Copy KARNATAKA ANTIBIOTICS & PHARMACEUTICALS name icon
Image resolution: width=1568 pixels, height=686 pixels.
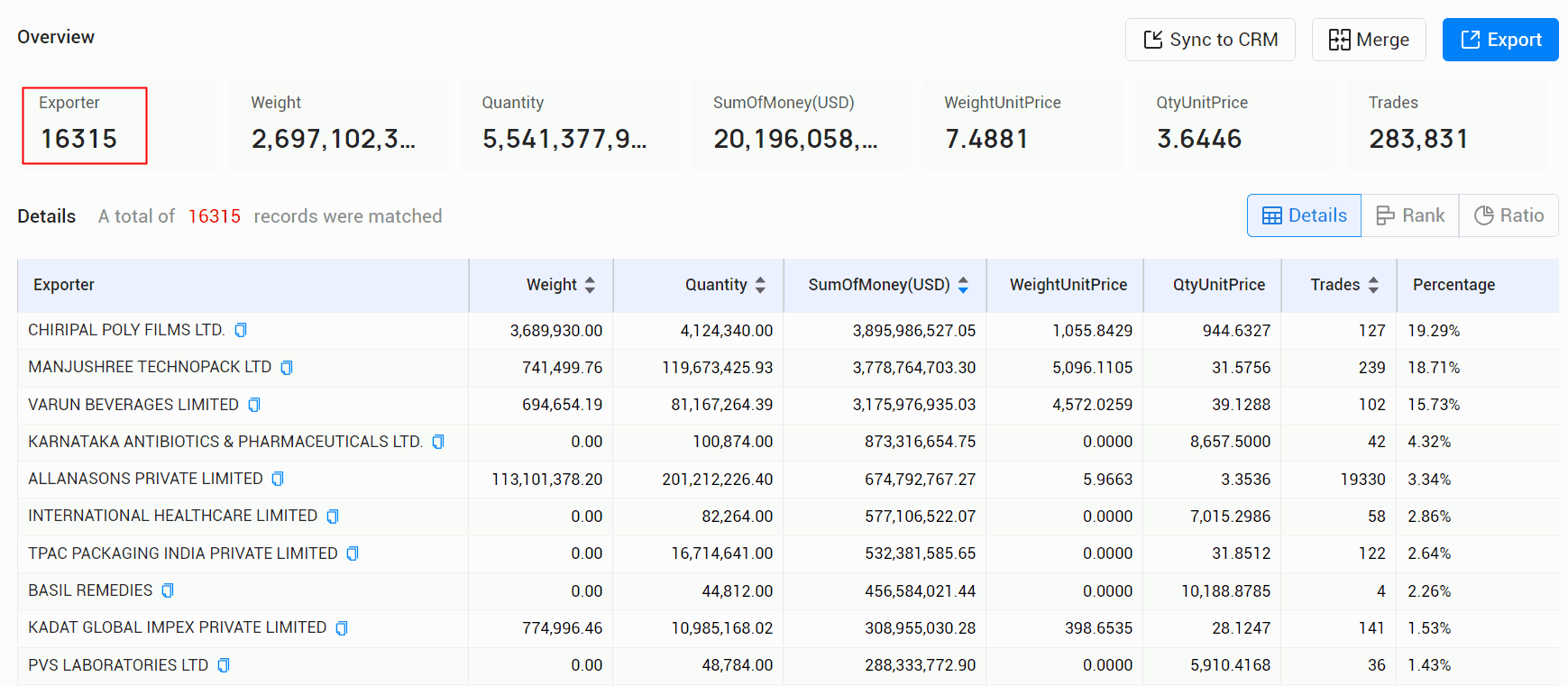438,442
